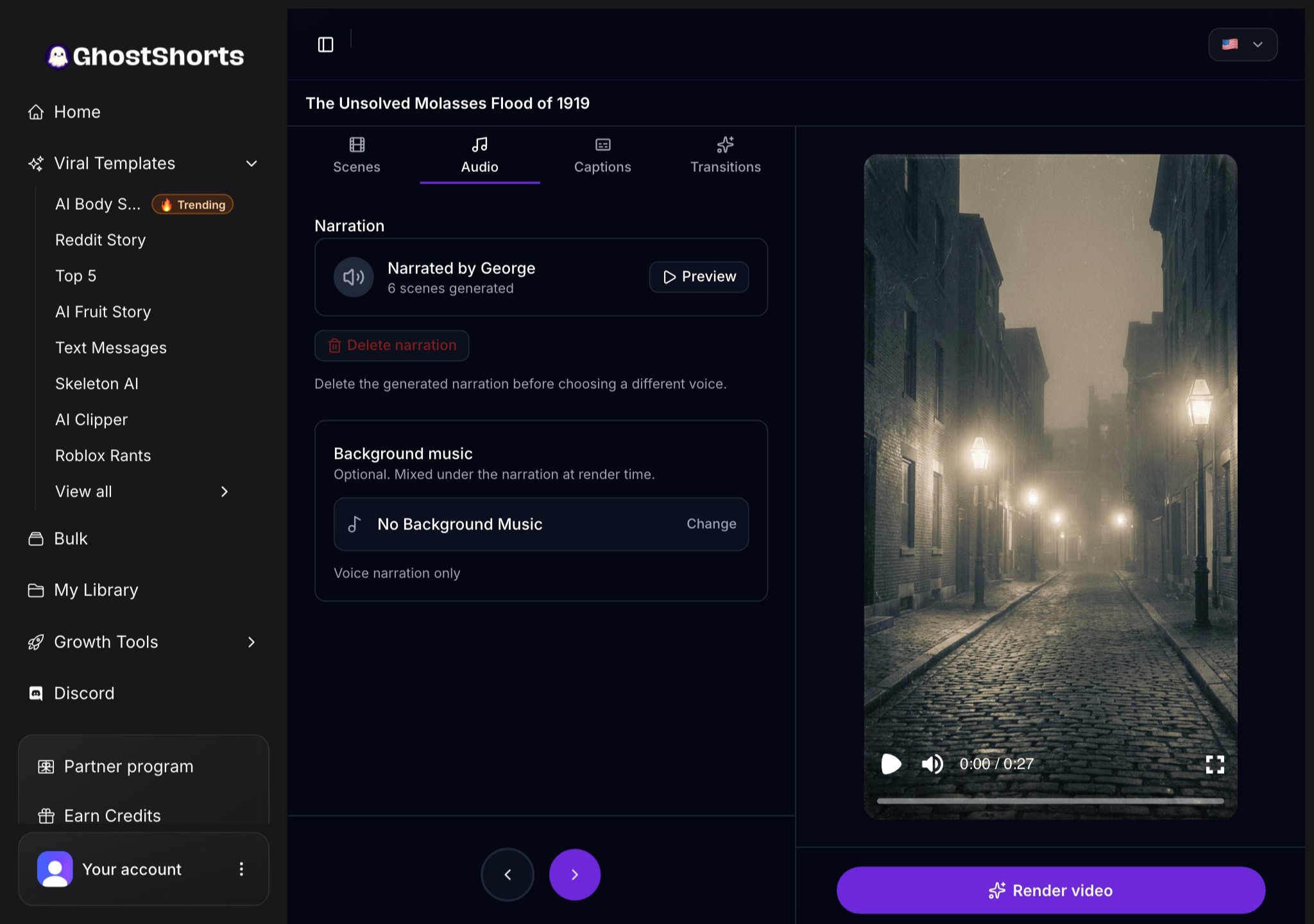
Task: Toggle the sidebar panel icon
Action: (x=325, y=44)
